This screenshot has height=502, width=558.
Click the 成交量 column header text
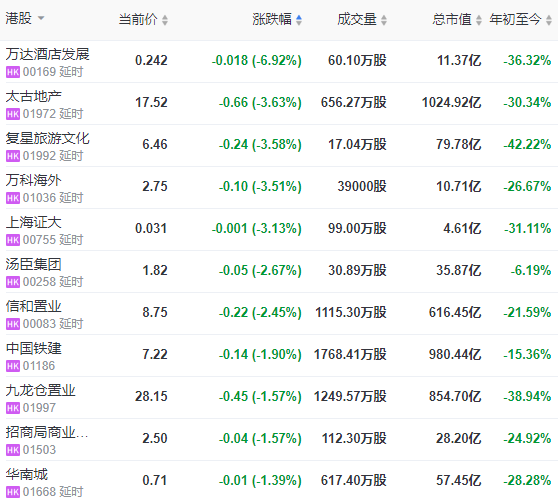pyautogui.click(x=357, y=19)
